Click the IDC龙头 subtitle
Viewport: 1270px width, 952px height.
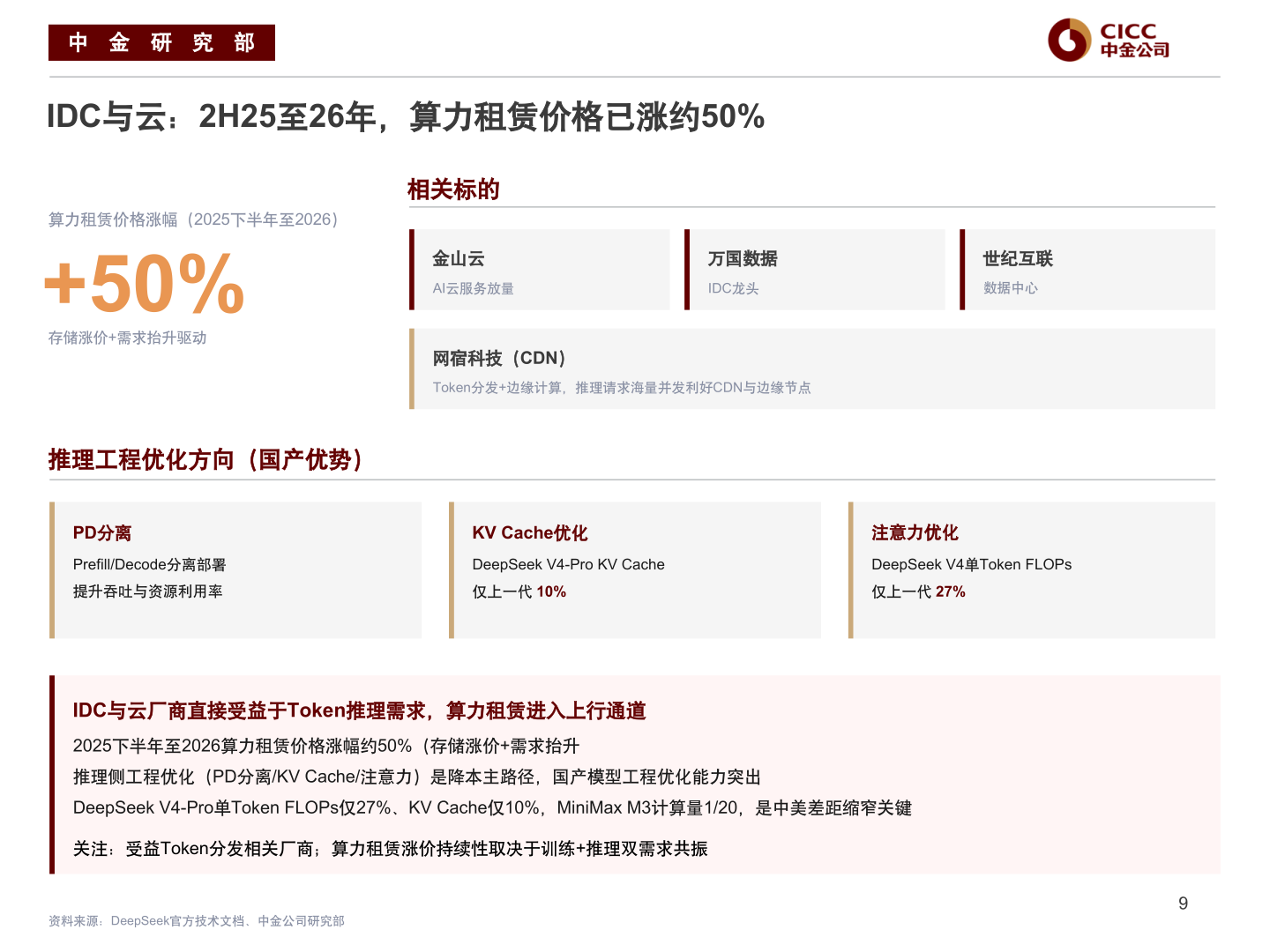[733, 288]
